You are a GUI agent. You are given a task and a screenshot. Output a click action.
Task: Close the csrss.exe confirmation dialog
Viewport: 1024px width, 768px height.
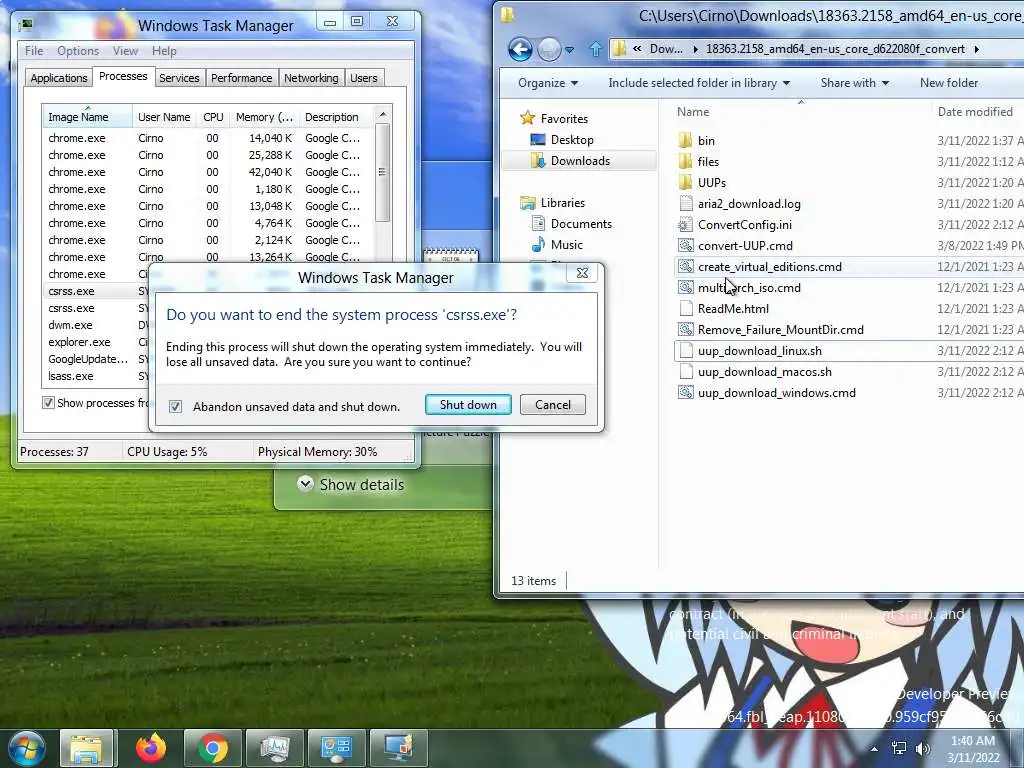583,273
